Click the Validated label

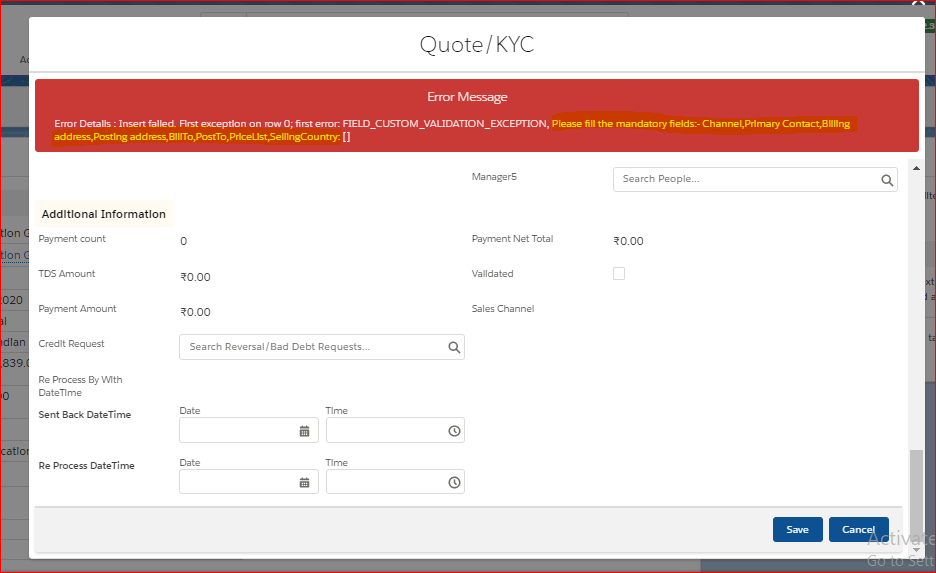tap(492, 273)
